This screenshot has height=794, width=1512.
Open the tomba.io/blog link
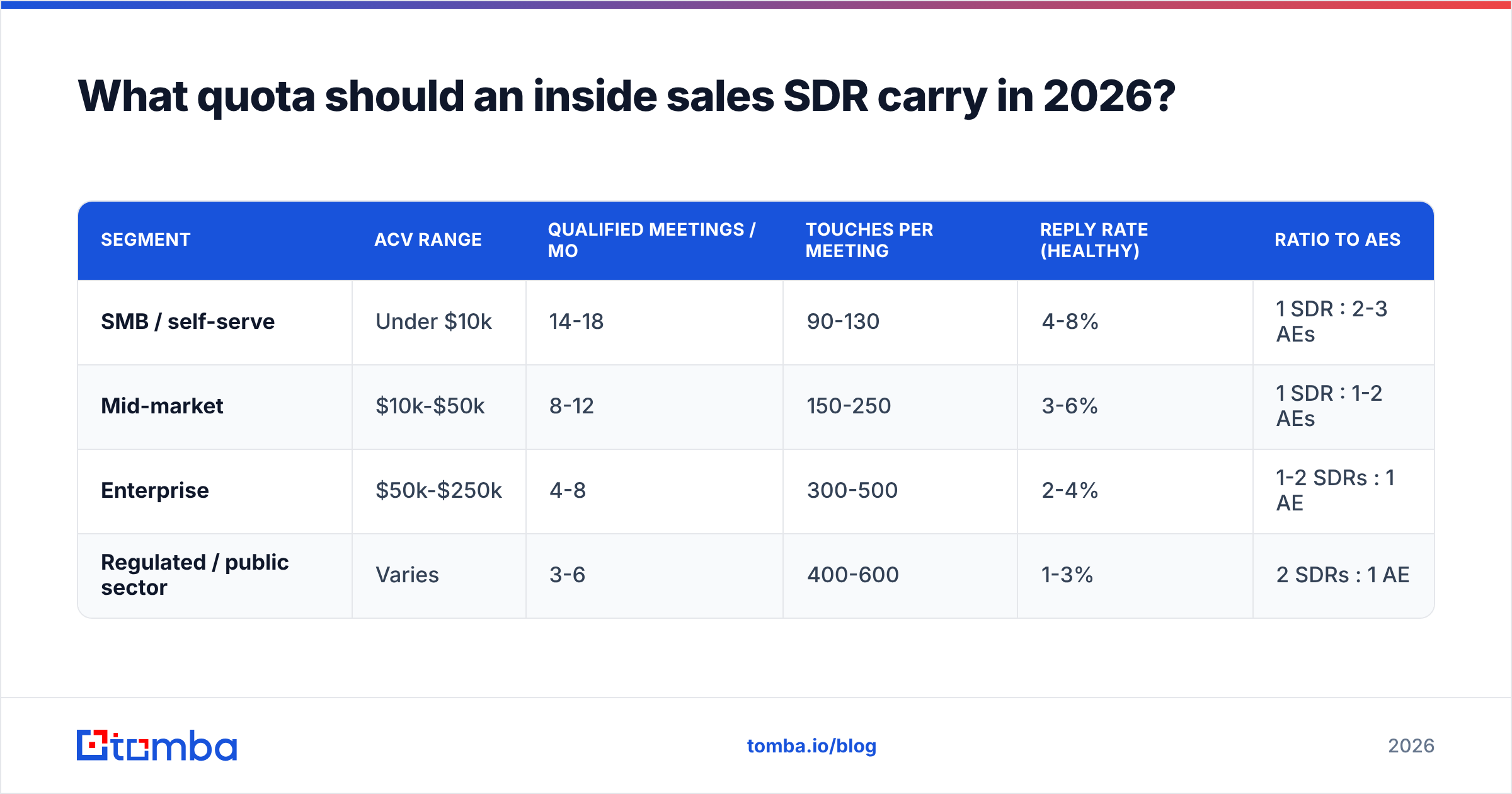(x=811, y=746)
